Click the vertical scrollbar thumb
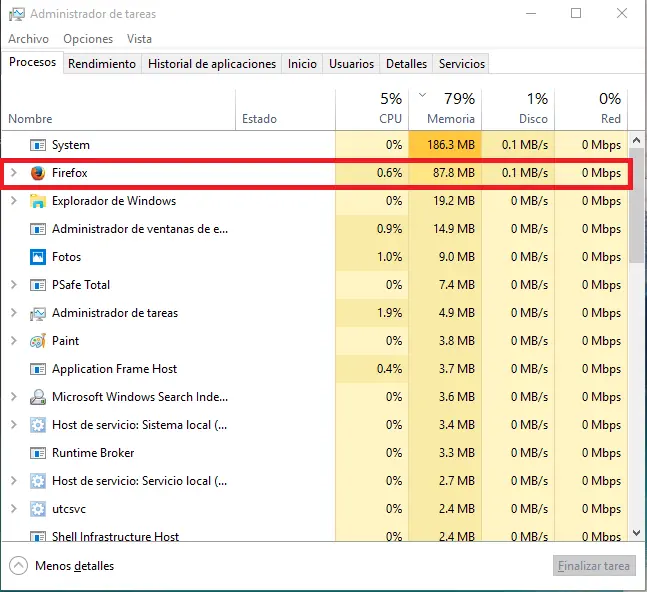The image size is (647, 592). 636,205
